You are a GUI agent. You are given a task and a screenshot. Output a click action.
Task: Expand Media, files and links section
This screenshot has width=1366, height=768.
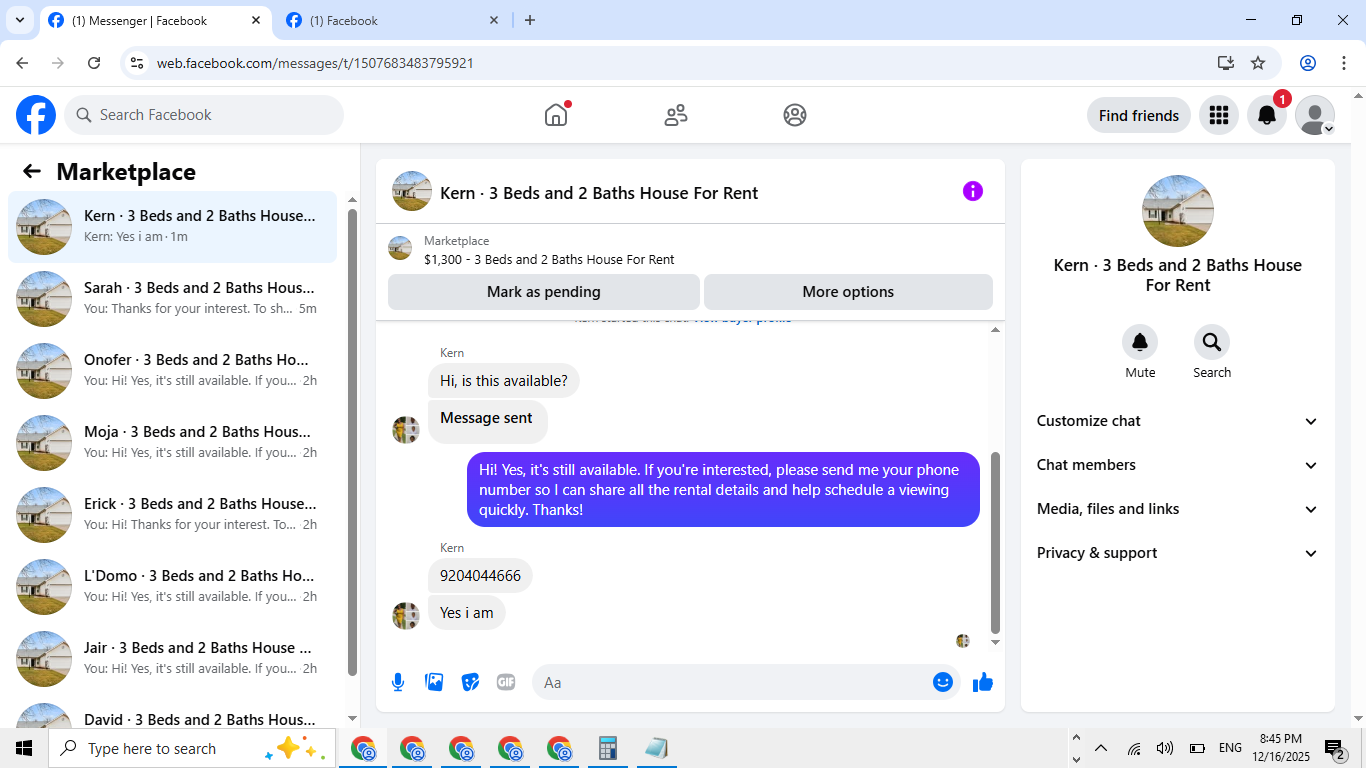coord(1178,509)
